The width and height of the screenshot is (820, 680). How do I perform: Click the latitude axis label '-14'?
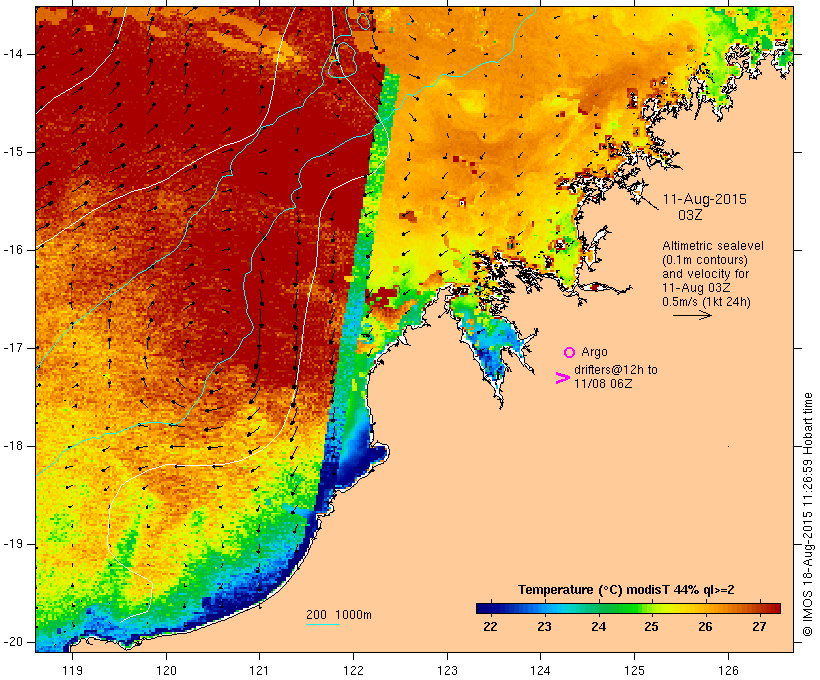point(13,54)
